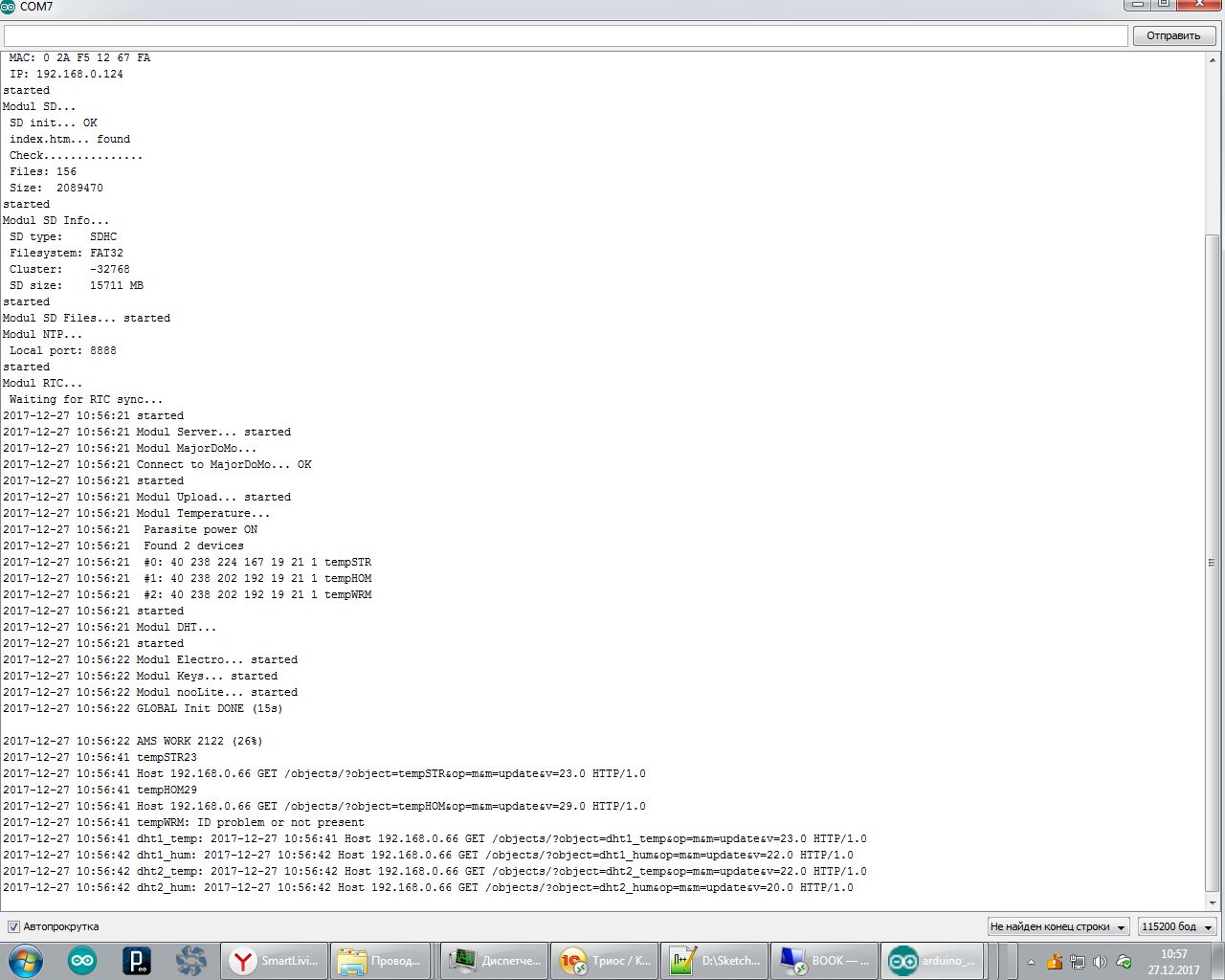Image resolution: width=1225 pixels, height=980 pixels.
Task: Click the 'Parasite power ON' line
Action: click(130, 529)
